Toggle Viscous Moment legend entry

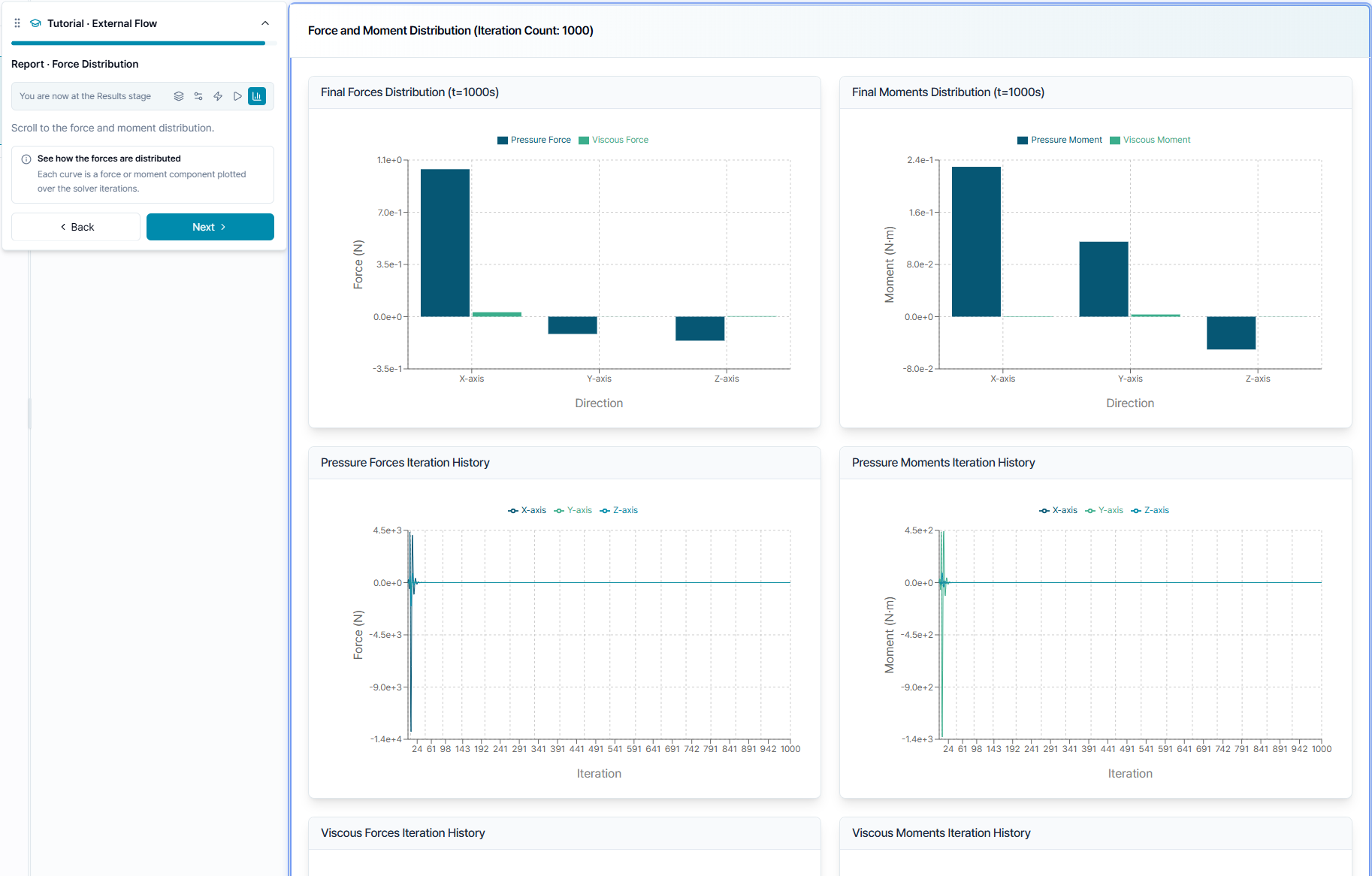(x=1150, y=140)
